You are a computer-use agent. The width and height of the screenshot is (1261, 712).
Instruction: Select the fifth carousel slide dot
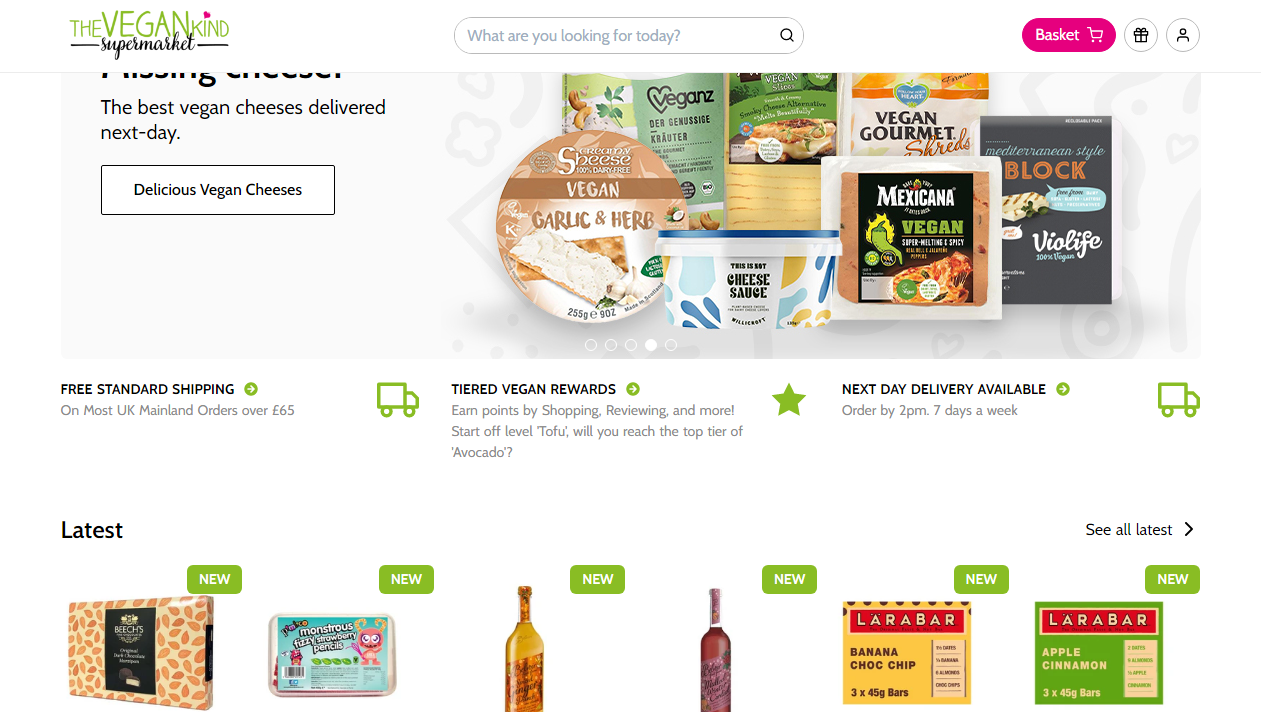(x=671, y=345)
